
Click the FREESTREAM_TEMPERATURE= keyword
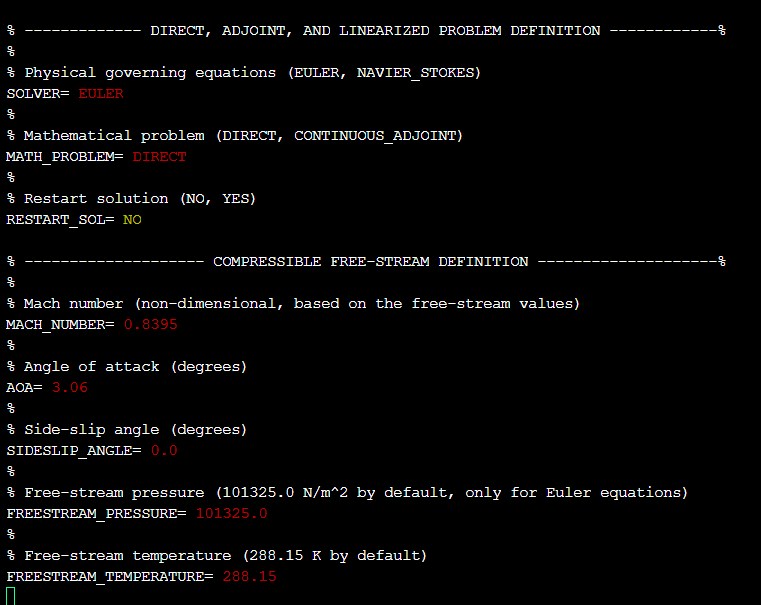(x=109, y=576)
